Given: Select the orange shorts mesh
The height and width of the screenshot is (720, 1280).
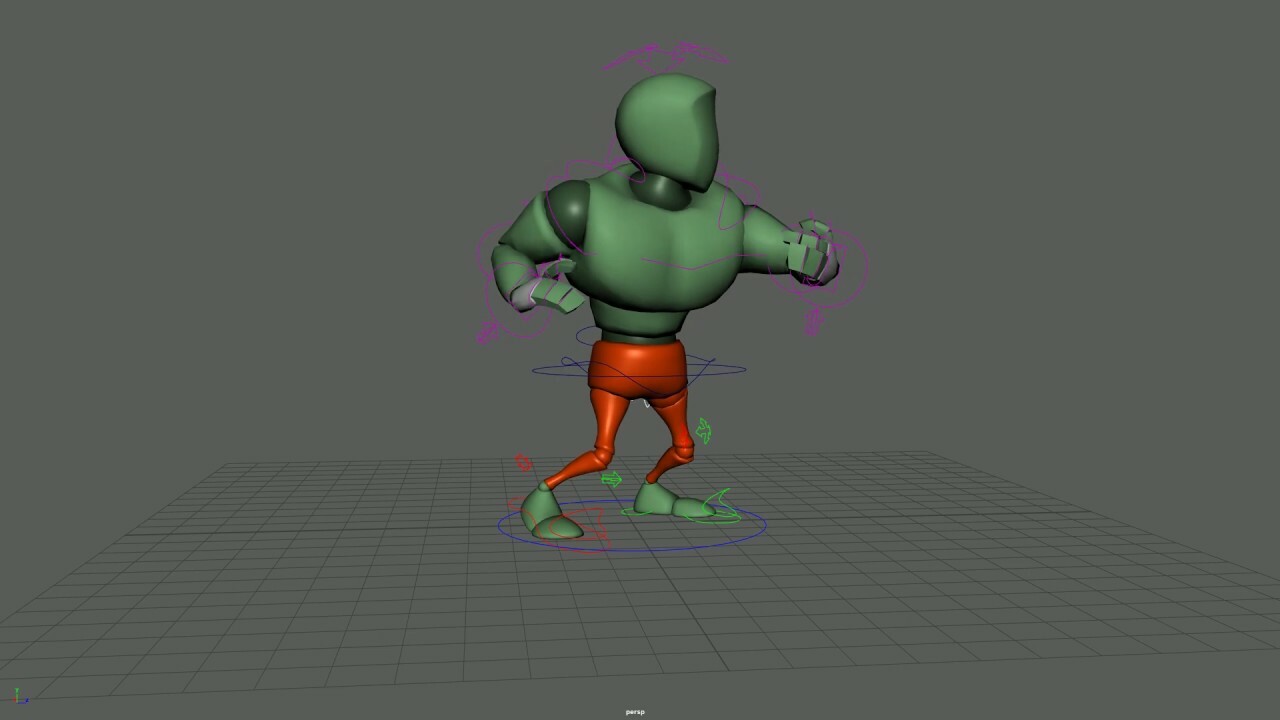Looking at the screenshot, I should point(637,368).
